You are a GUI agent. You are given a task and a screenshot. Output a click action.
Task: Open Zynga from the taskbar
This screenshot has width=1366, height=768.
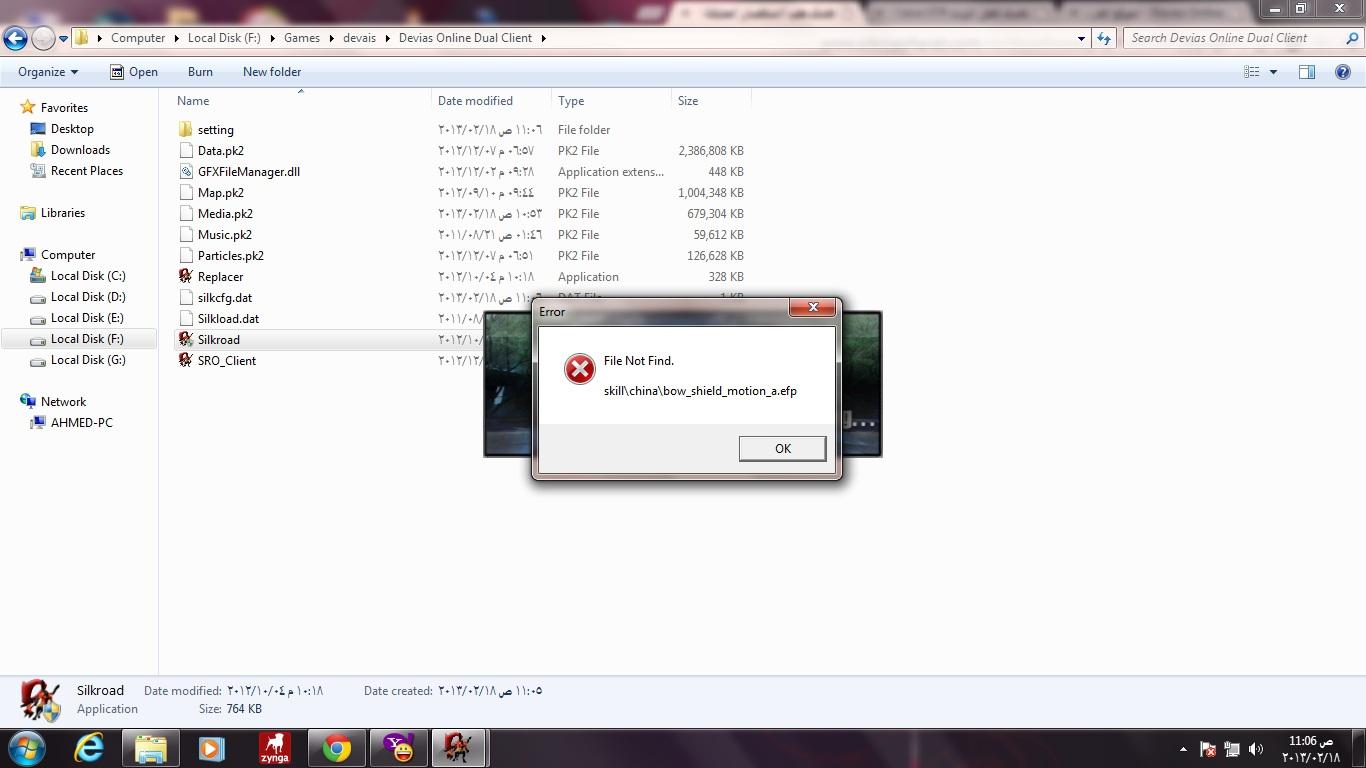tap(274, 748)
